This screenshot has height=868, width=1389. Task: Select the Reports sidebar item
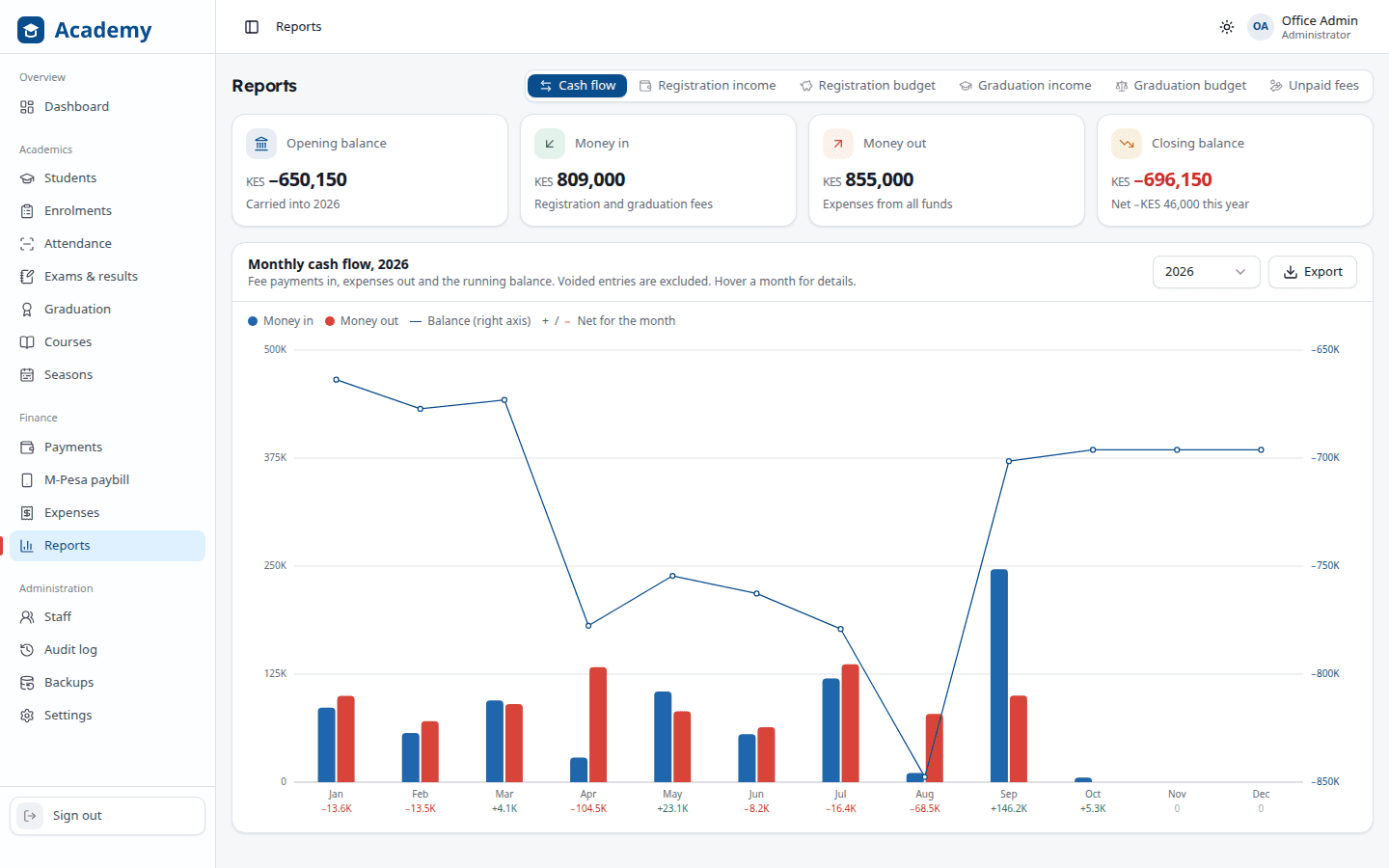(107, 546)
